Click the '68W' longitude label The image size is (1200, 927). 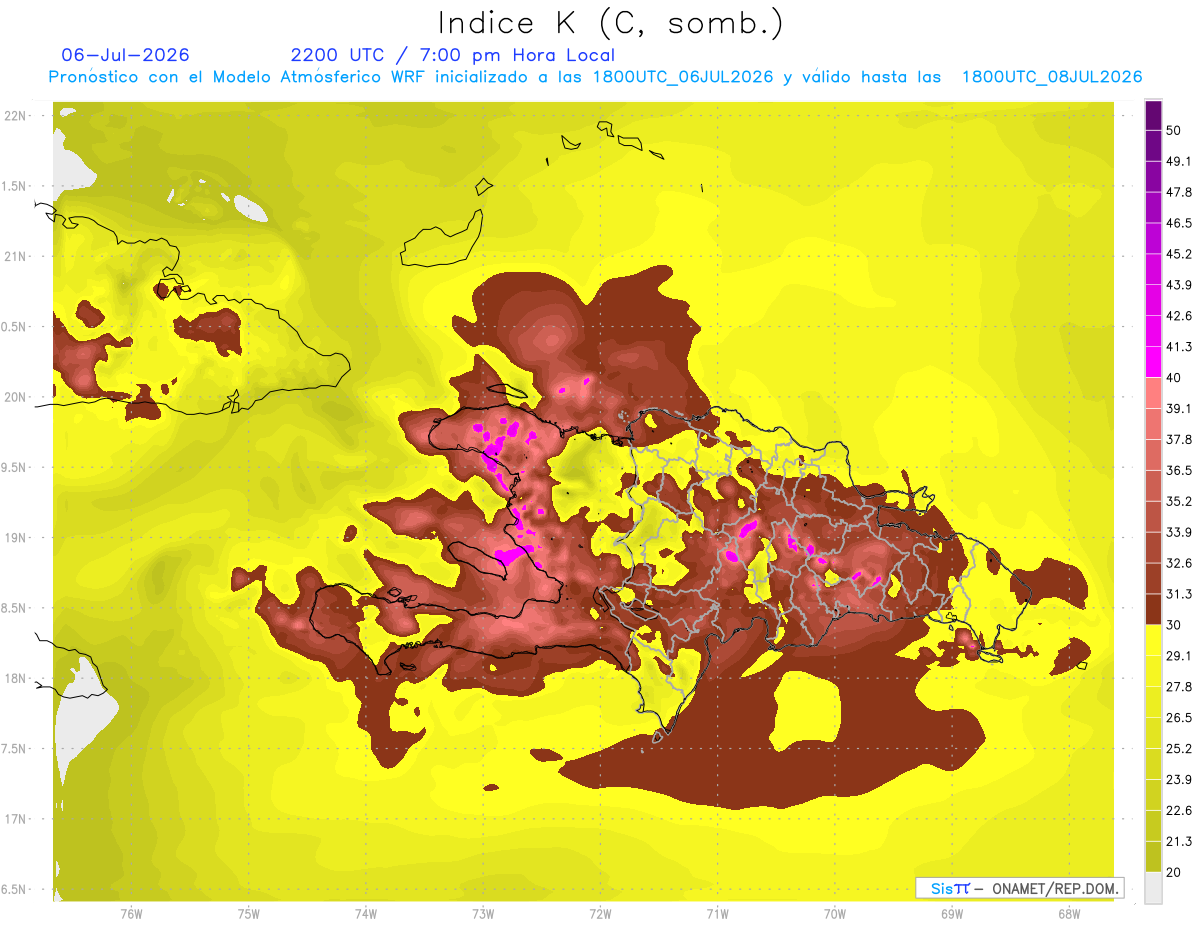pyautogui.click(x=1068, y=914)
